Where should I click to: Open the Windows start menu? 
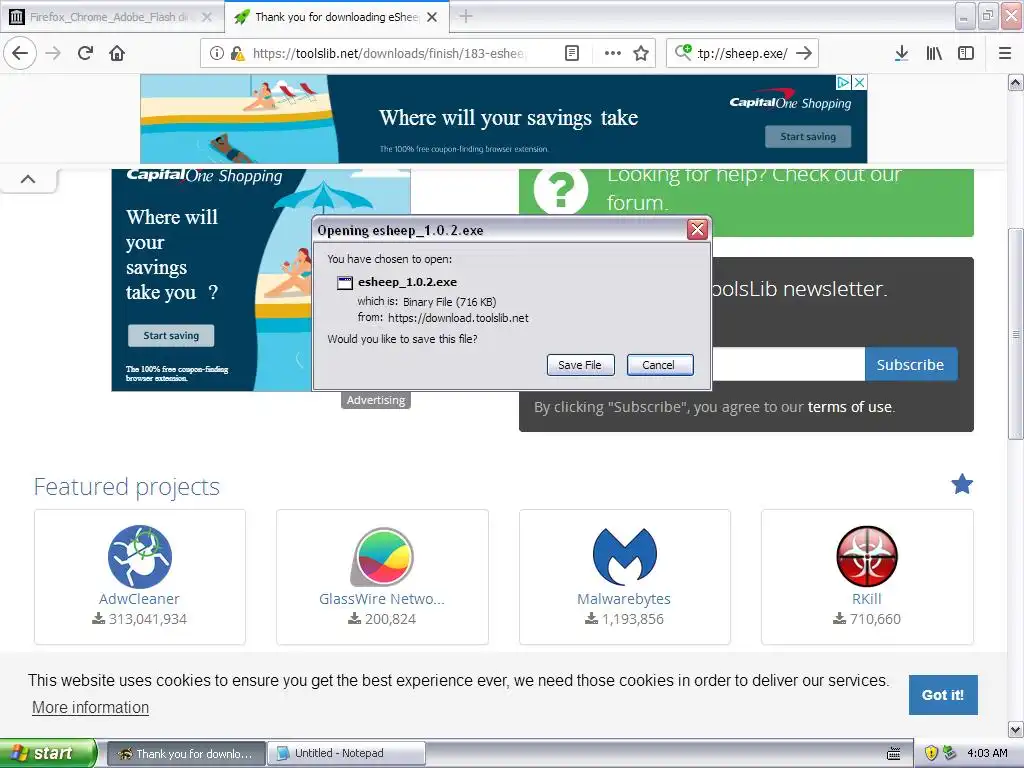[x=48, y=753]
